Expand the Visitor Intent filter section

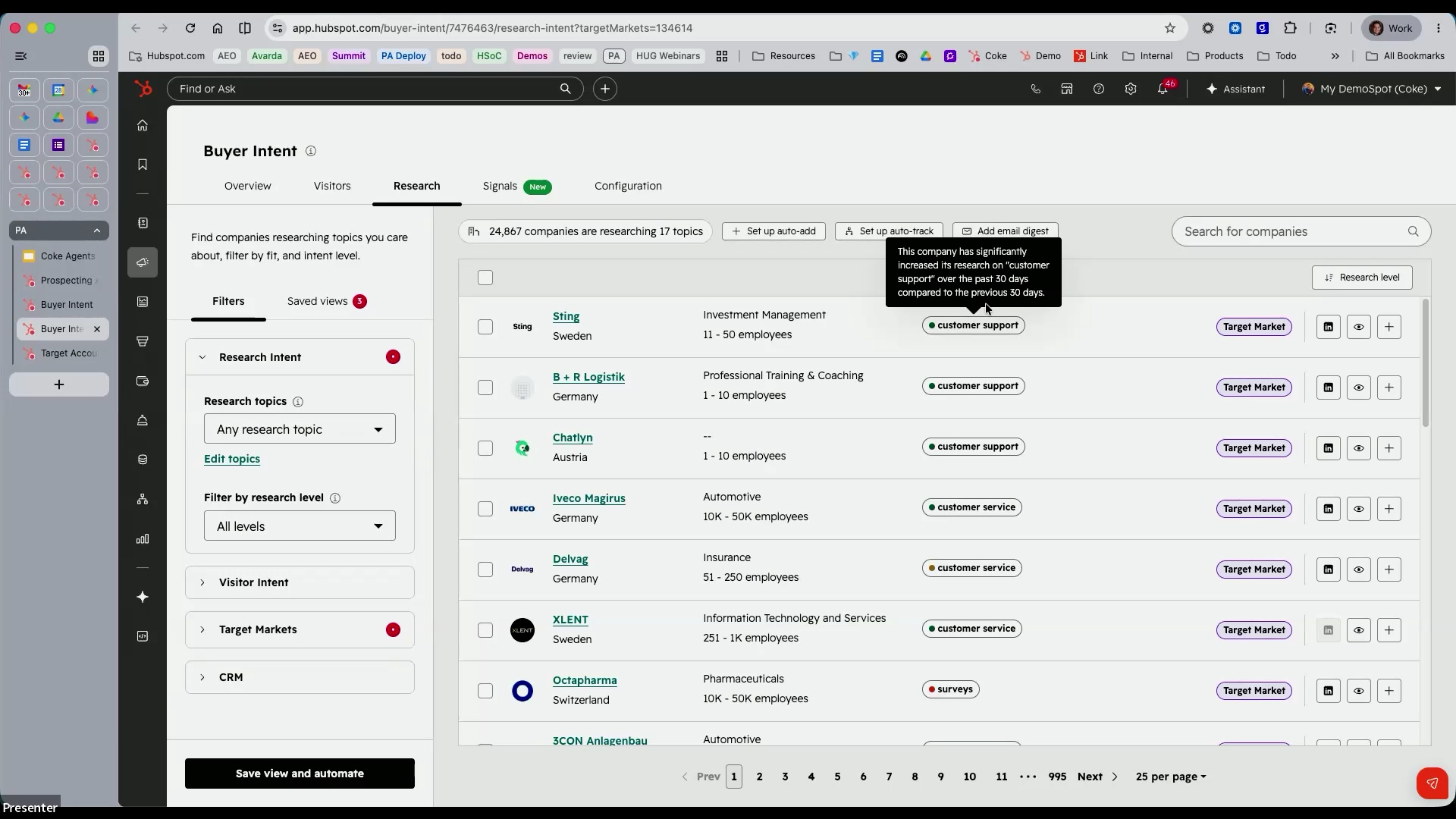click(x=300, y=582)
